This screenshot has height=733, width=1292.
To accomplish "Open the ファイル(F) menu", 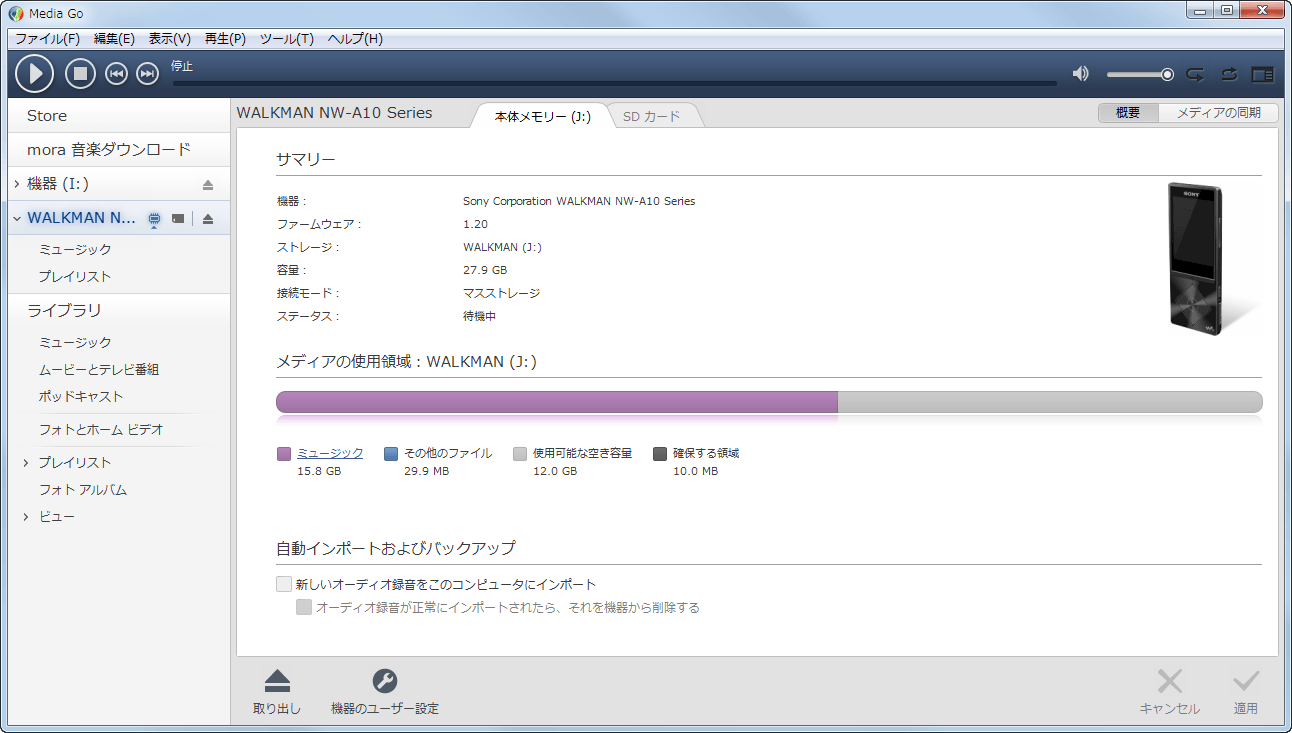I will point(47,39).
